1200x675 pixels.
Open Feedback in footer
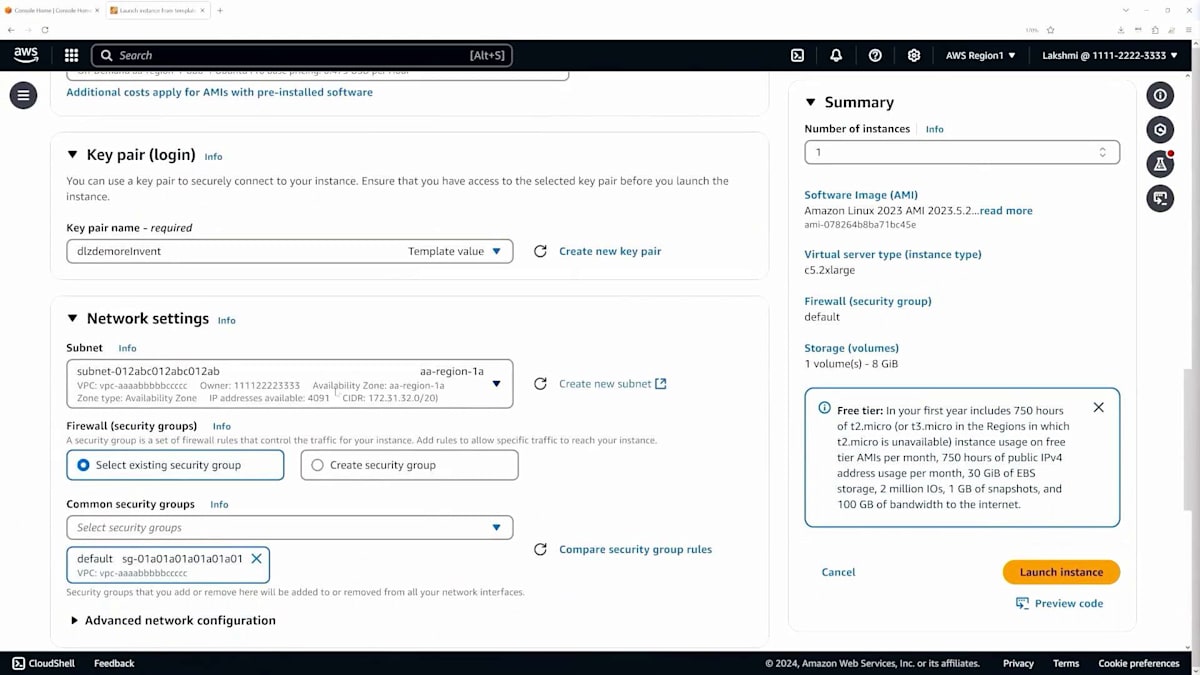[114, 664]
